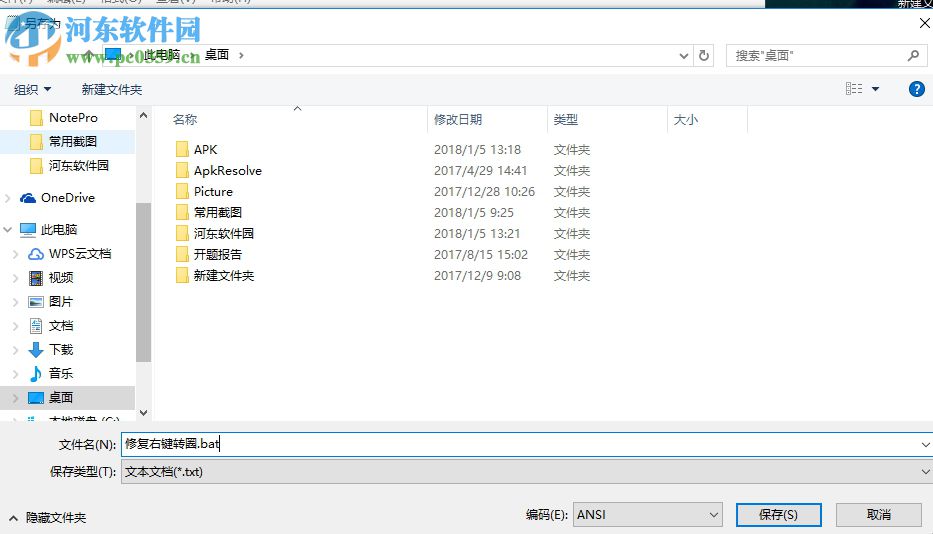933x534 pixels.
Task: Click 此电脑 in breadcrumb path
Action: [x=162, y=55]
